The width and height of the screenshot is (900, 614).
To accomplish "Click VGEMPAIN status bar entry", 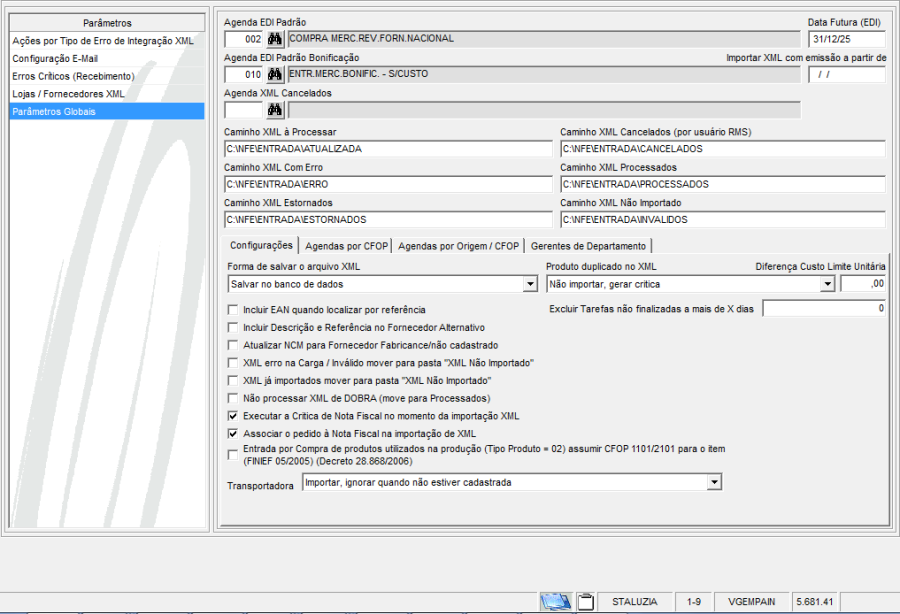I will tap(751, 601).
